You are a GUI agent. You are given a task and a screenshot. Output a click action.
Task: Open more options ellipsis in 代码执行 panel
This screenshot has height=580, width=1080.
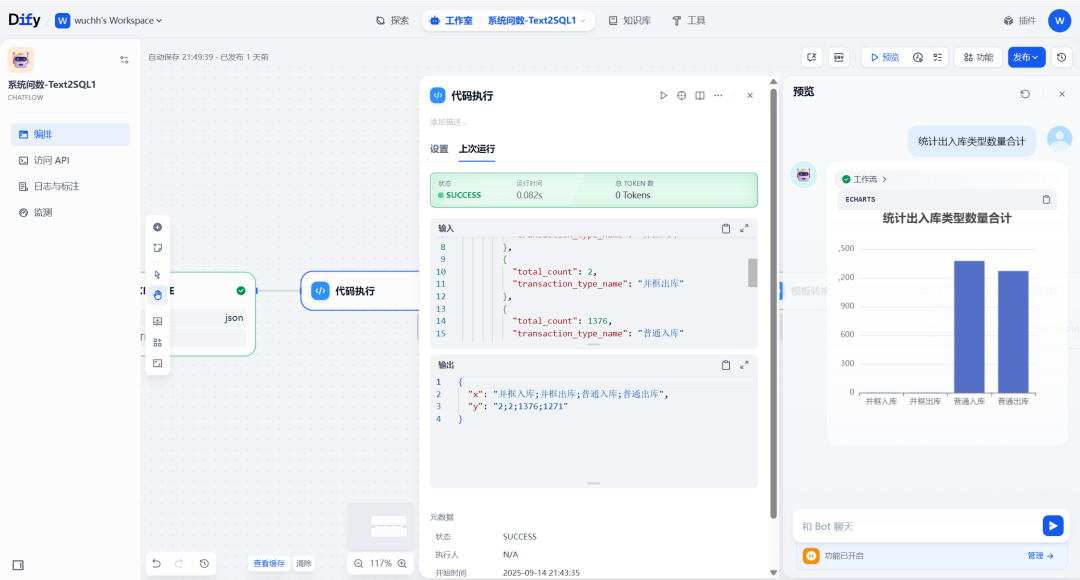[x=718, y=96]
